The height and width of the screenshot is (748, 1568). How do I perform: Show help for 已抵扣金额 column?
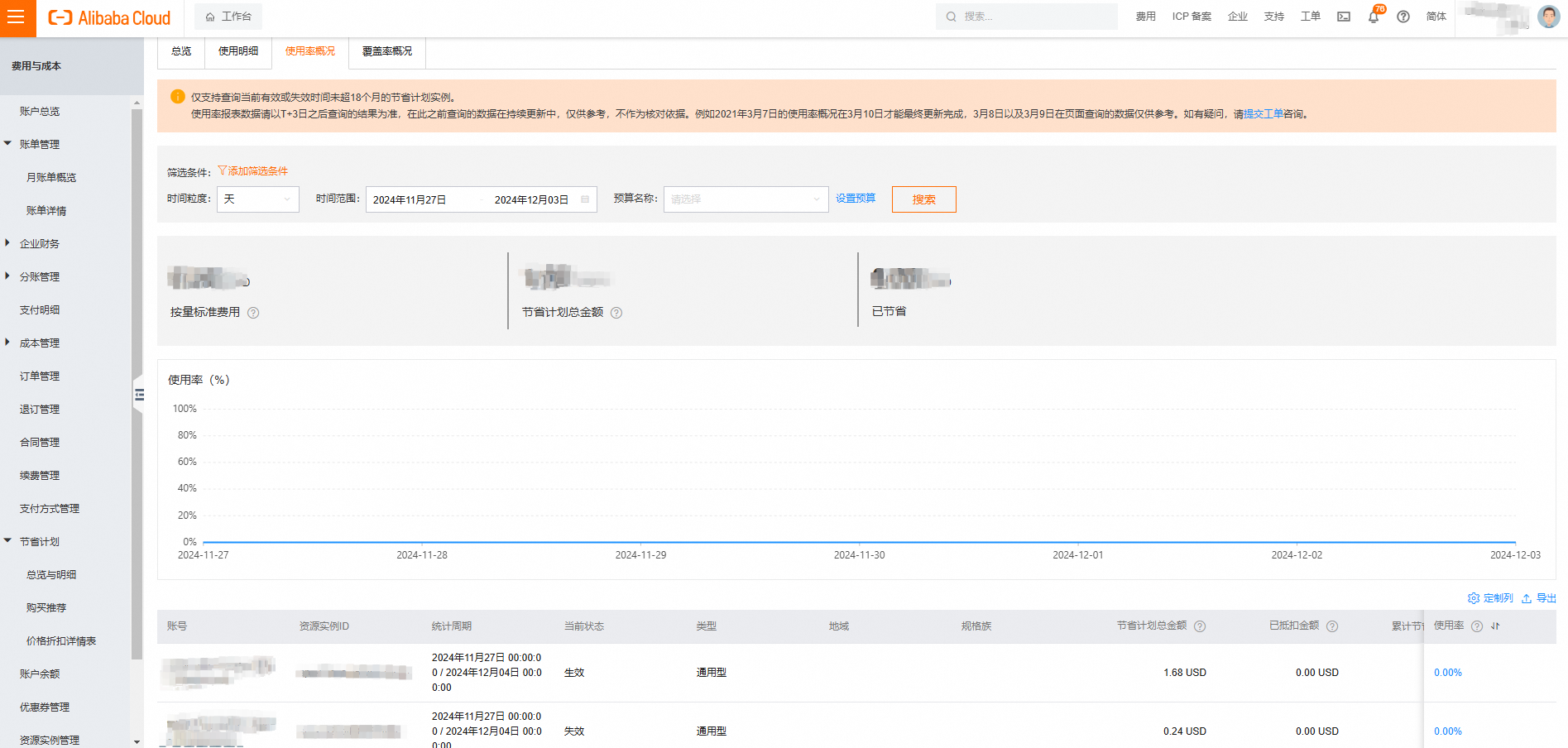pyautogui.click(x=1332, y=626)
